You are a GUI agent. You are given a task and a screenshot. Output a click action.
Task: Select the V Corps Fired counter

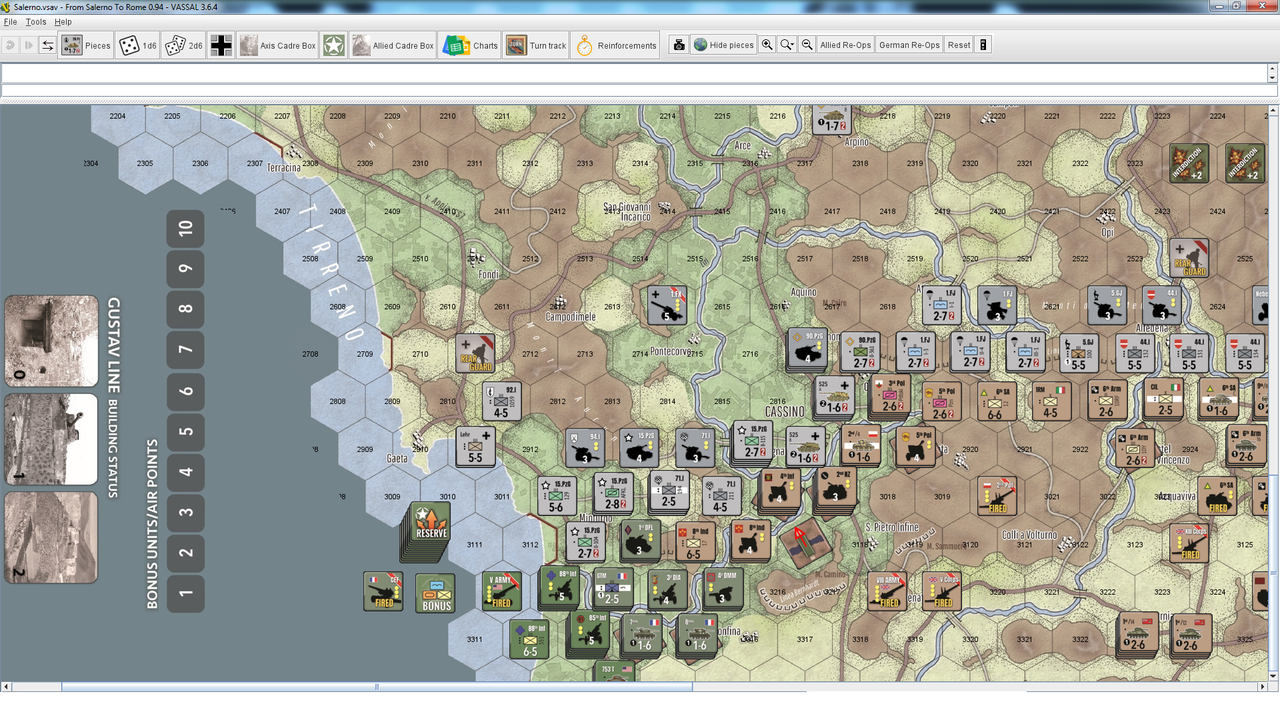[x=941, y=591]
